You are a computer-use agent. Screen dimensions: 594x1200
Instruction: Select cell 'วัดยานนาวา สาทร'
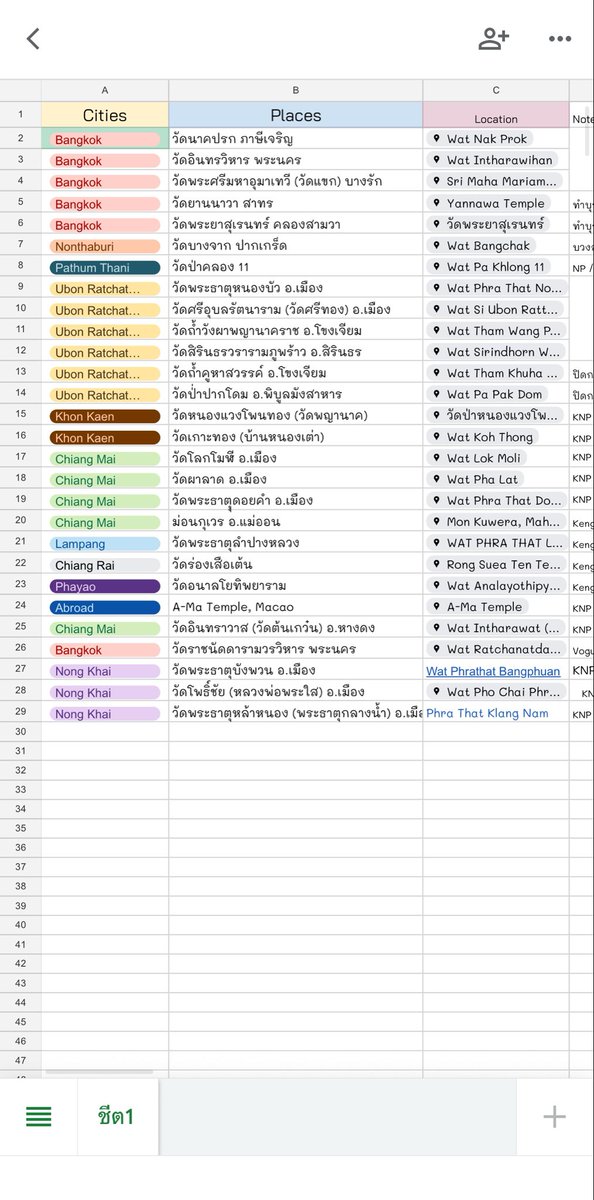(296, 203)
